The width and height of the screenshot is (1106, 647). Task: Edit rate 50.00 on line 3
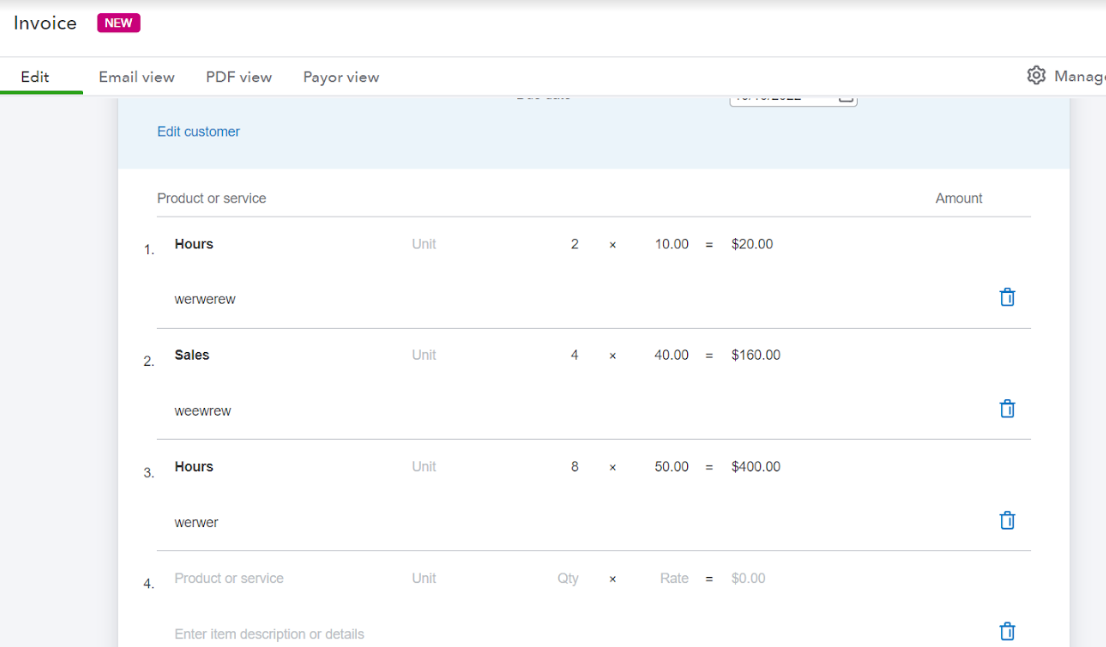(672, 466)
